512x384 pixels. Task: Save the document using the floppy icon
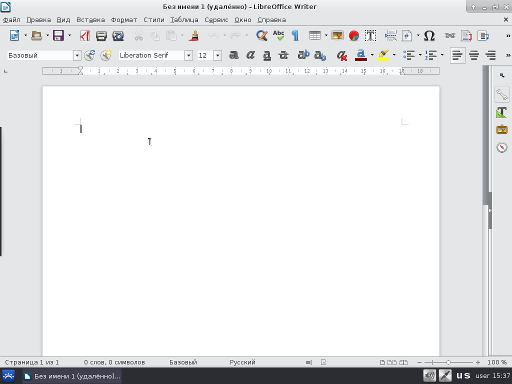pos(58,35)
